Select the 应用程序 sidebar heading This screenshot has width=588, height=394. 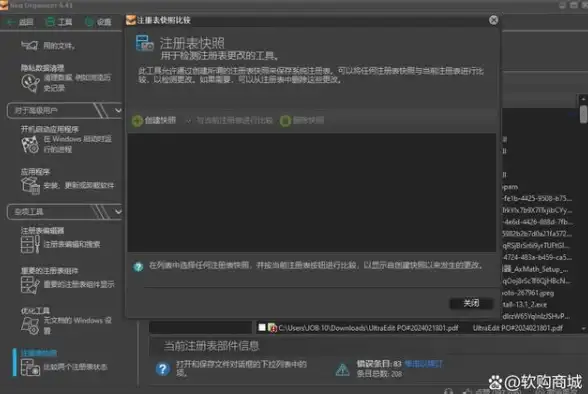(x=35, y=172)
